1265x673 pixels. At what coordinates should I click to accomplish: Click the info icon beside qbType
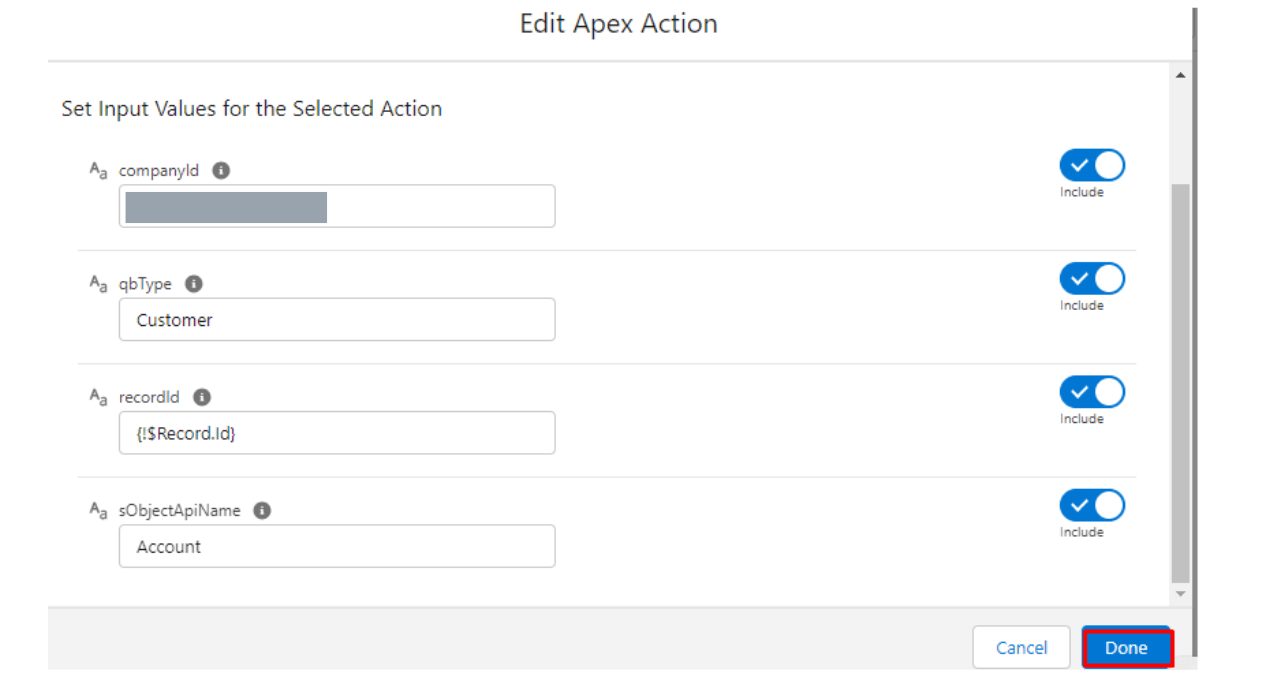click(194, 284)
